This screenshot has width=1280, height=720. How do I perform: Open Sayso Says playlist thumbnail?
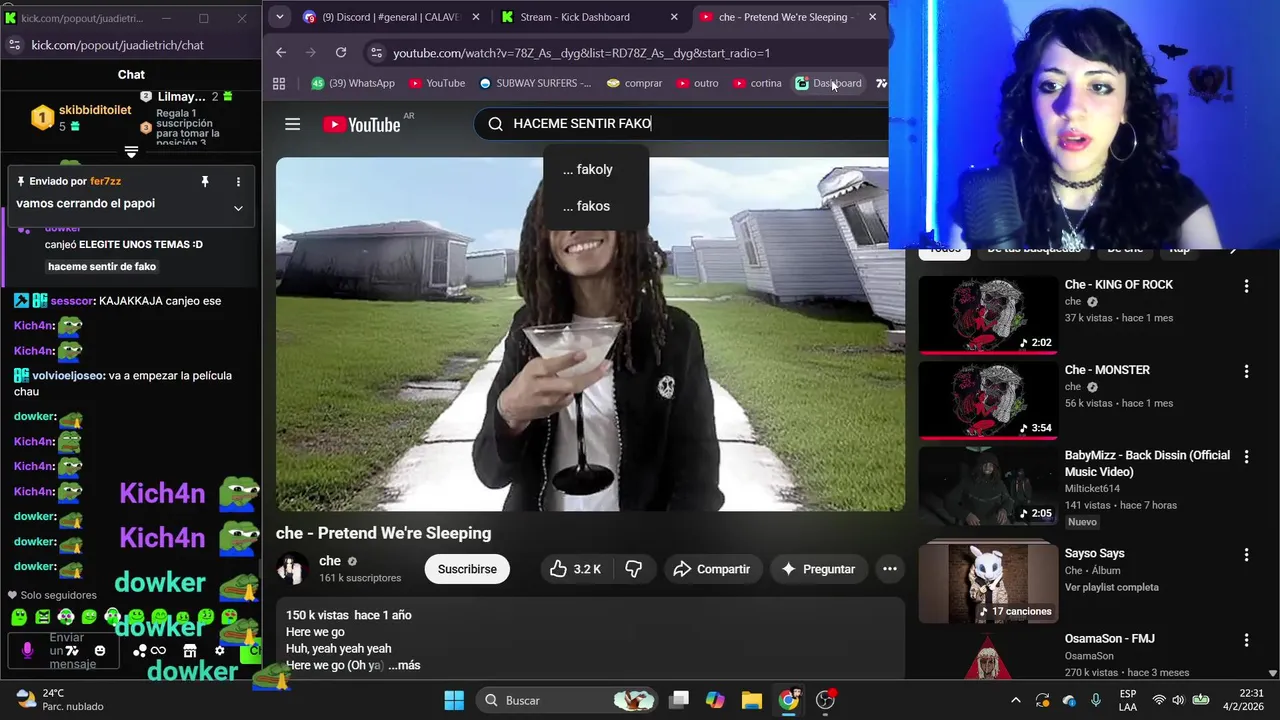click(987, 582)
